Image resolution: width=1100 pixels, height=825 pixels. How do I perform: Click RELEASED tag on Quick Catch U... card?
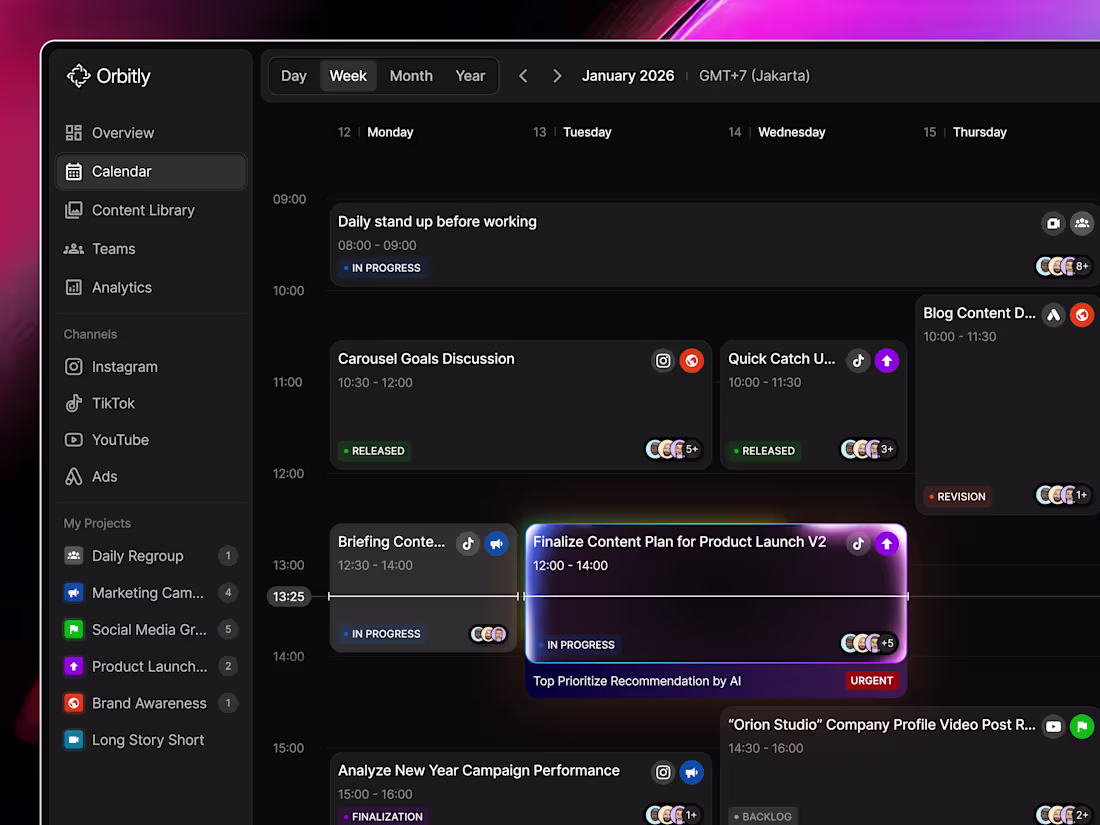coord(765,450)
